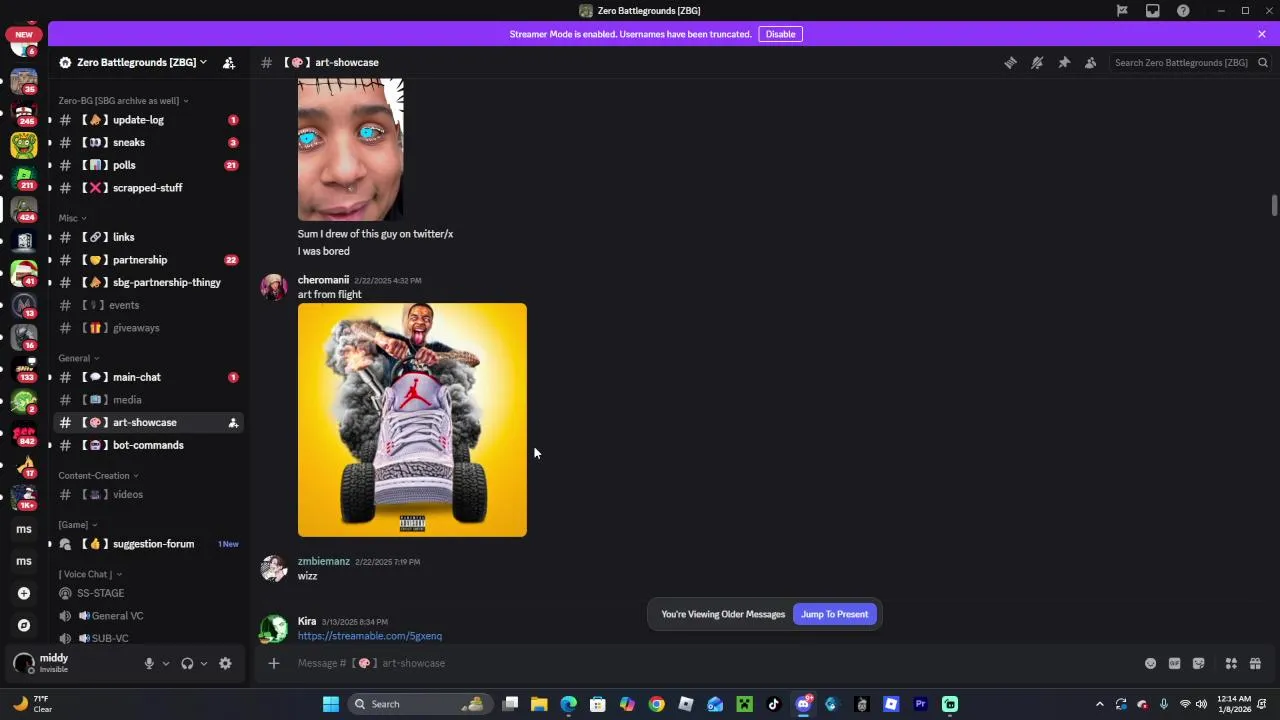The height and width of the screenshot is (720, 1280).
Task: Open File Explorer from the taskbar
Action: [539, 704]
